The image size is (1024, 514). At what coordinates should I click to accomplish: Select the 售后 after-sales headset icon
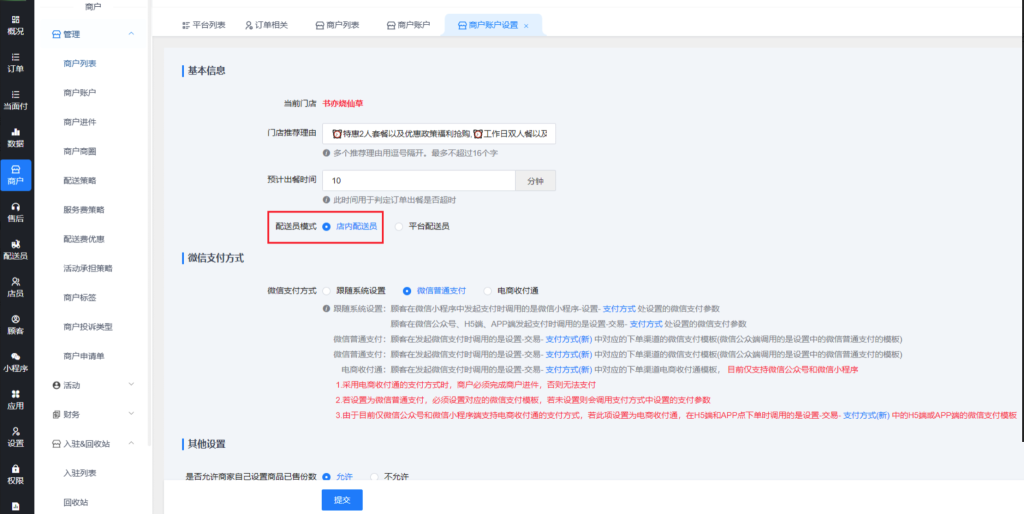[16, 210]
